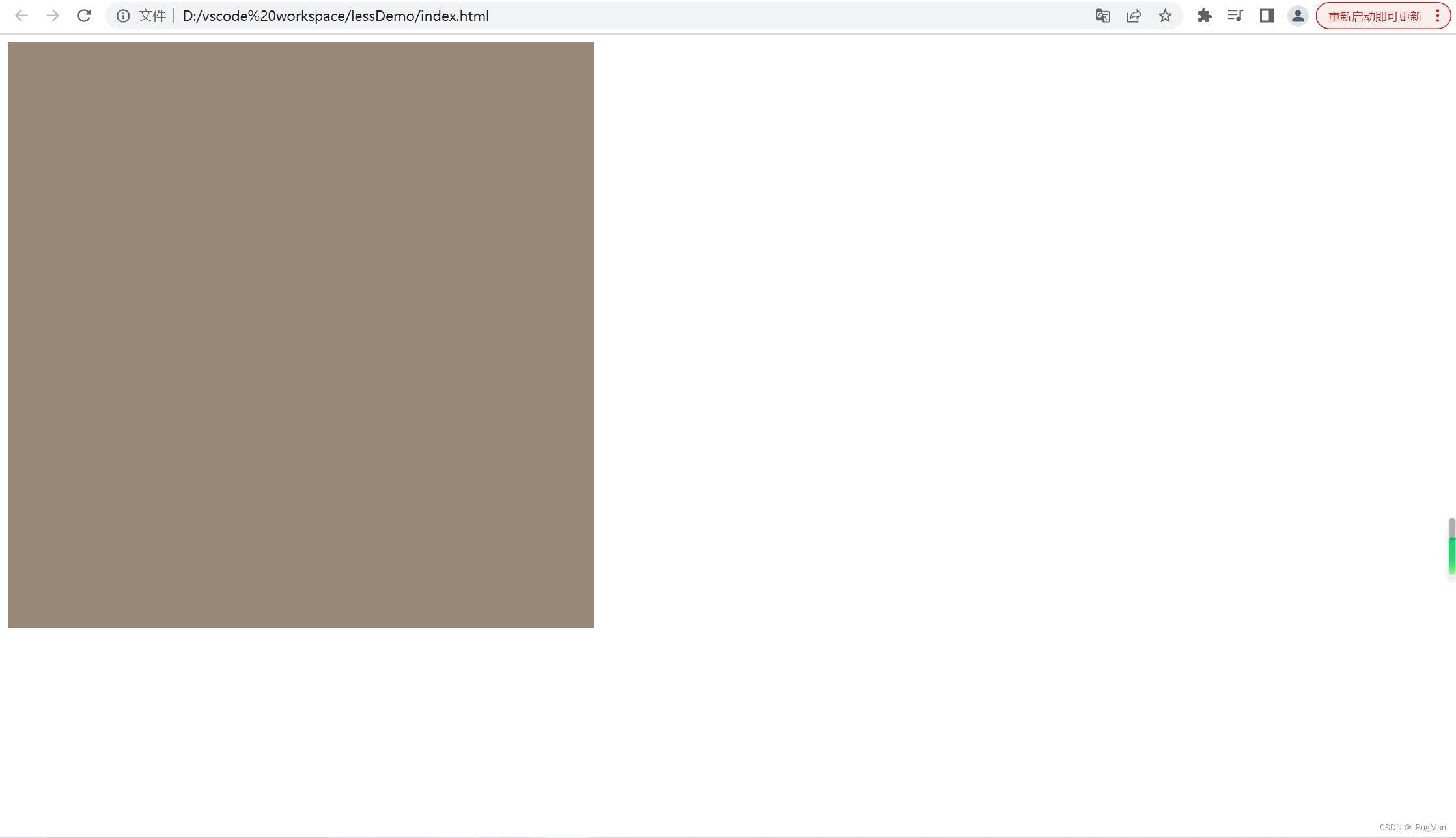Click the forward navigation arrow
The width and height of the screenshot is (1456, 838).
click(x=53, y=16)
